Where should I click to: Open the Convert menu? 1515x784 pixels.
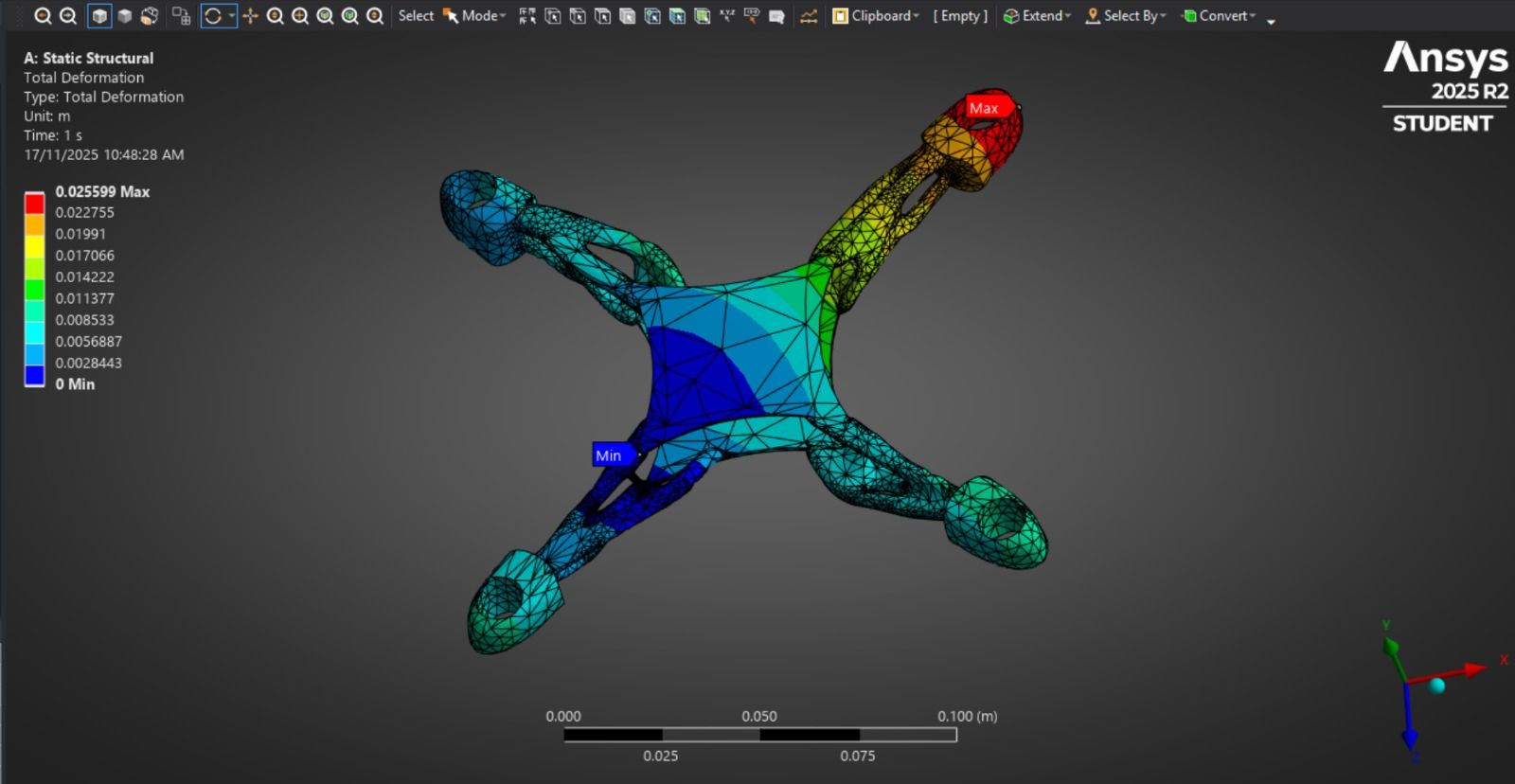pyautogui.click(x=1220, y=16)
